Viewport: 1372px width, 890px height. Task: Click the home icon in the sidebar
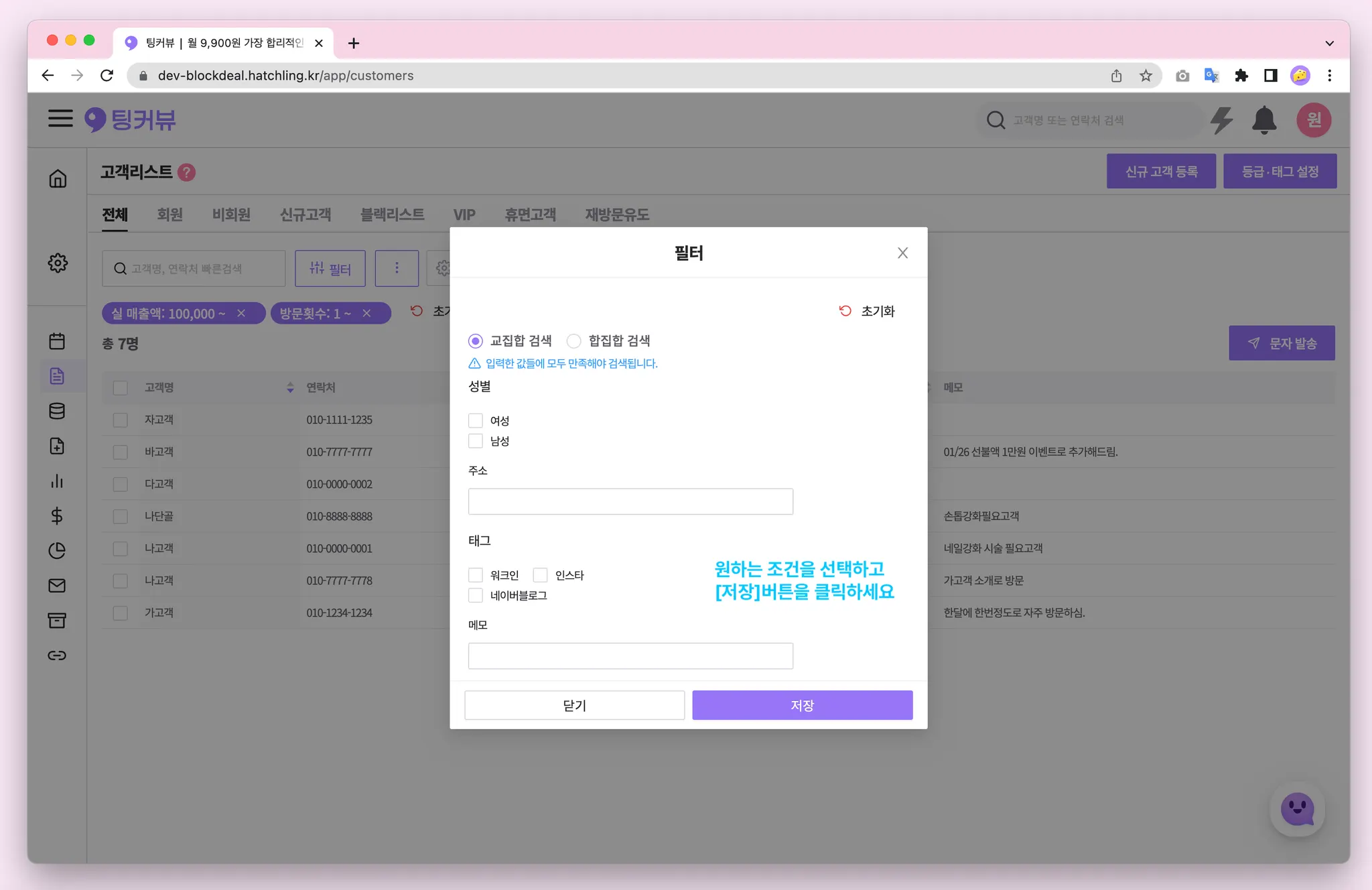(58, 178)
